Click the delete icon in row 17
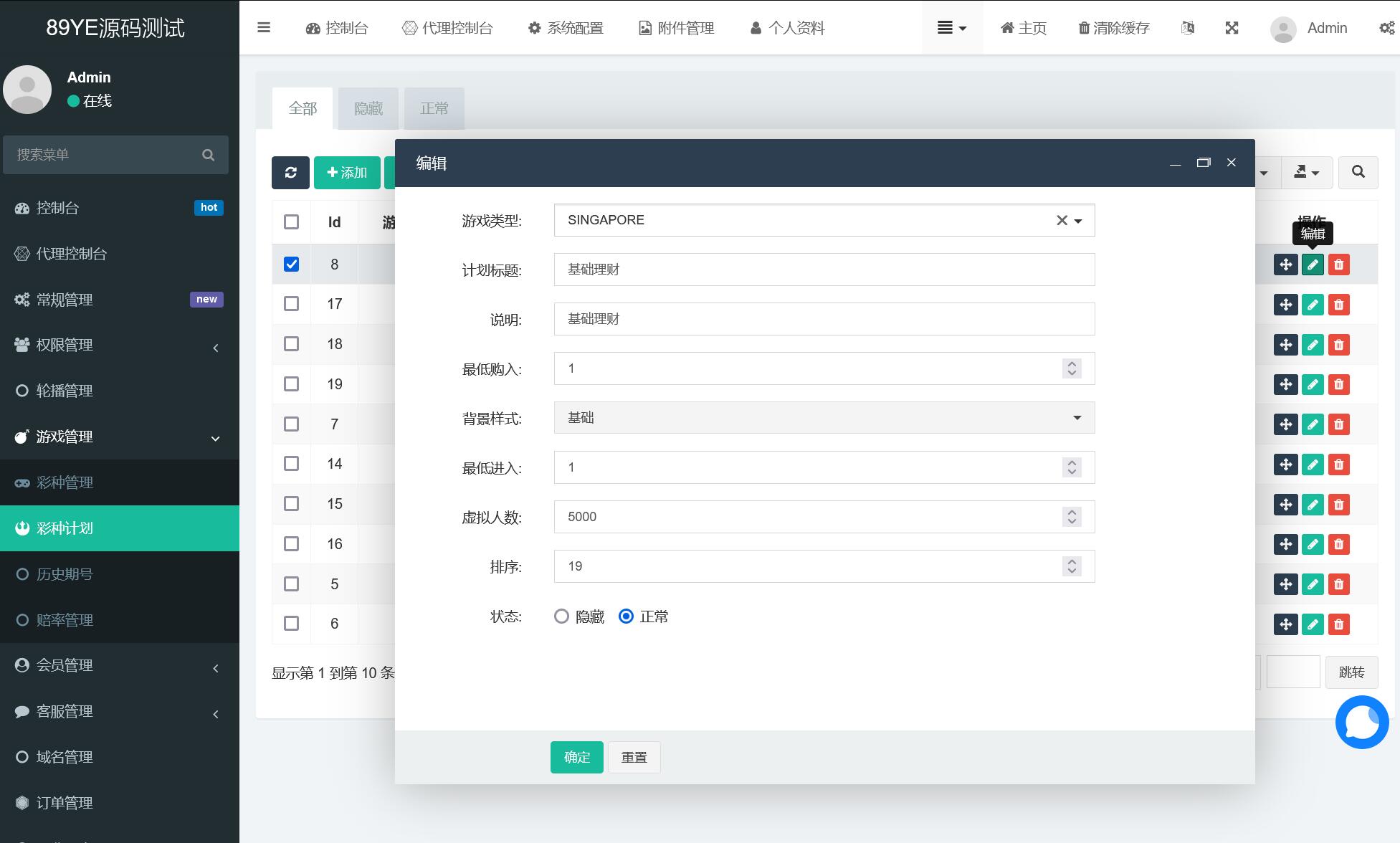This screenshot has width=1400, height=843. coord(1338,305)
